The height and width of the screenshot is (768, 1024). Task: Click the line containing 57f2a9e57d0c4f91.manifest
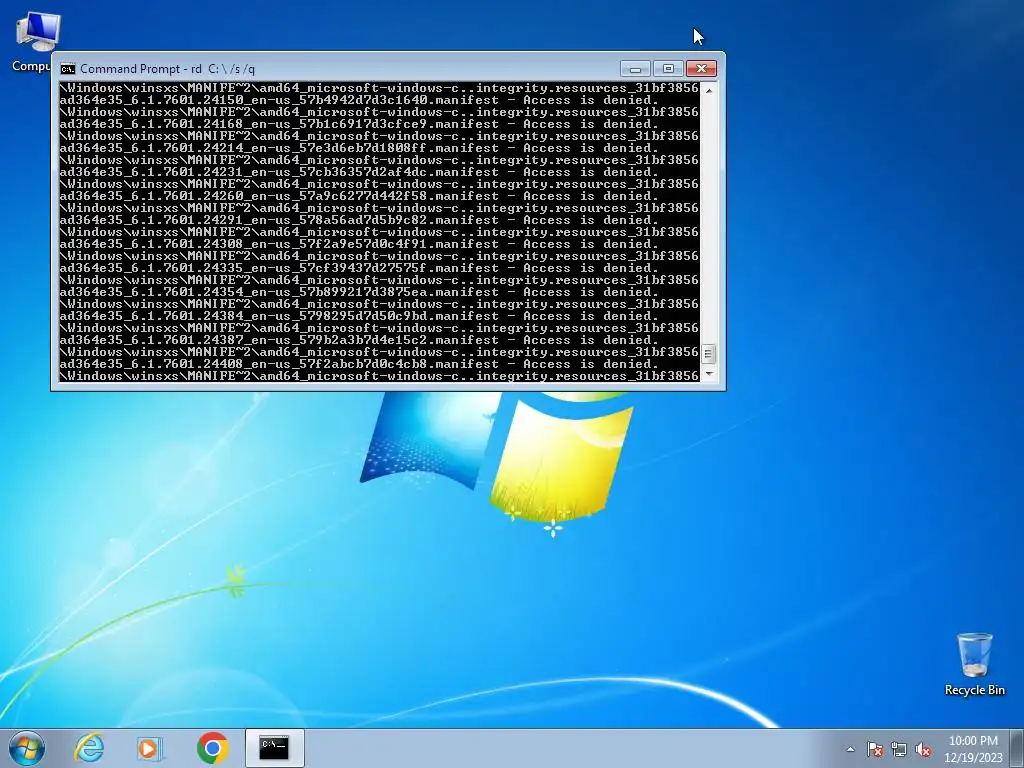pos(359,244)
